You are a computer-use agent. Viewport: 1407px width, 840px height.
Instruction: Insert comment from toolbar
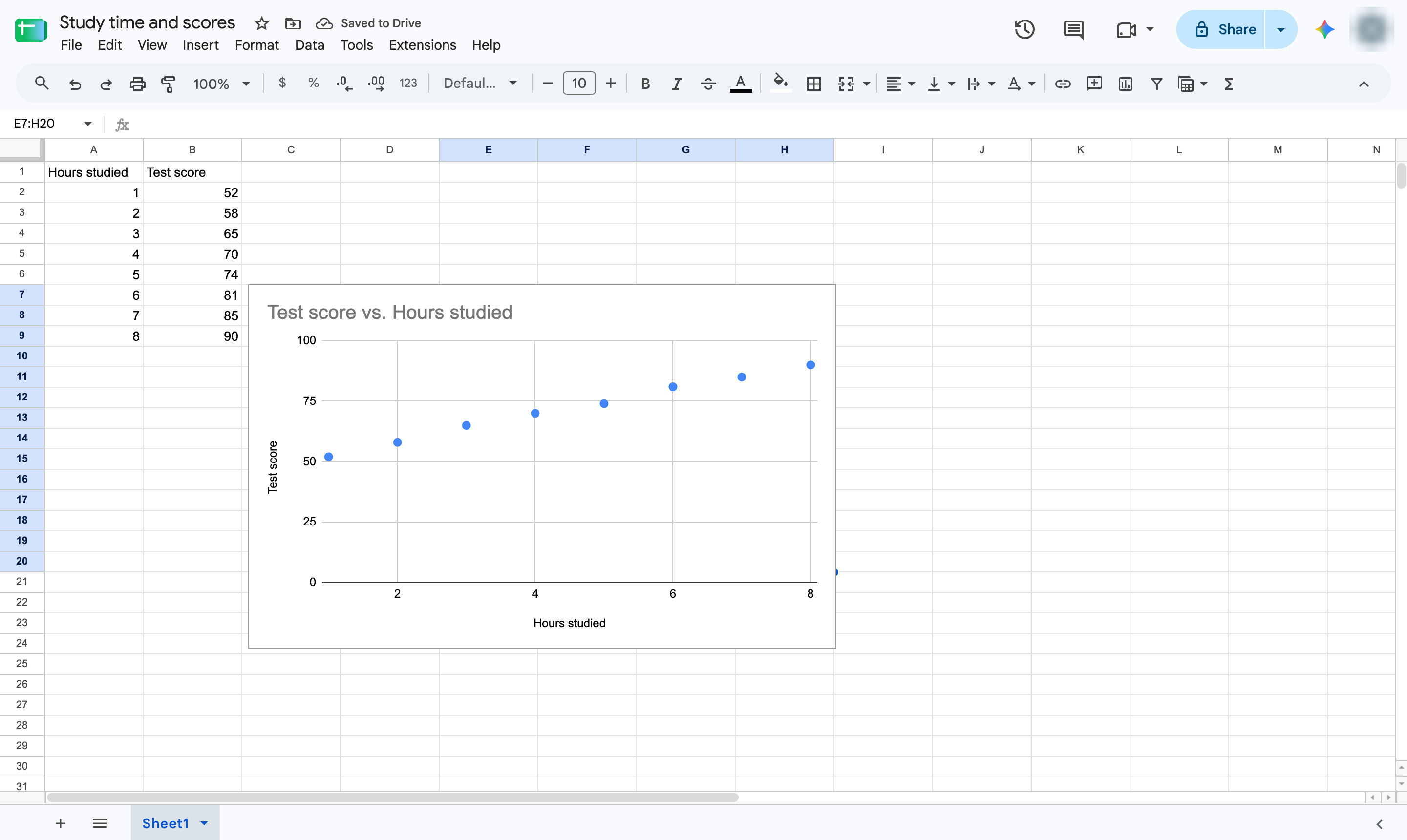[x=1094, y=84]
